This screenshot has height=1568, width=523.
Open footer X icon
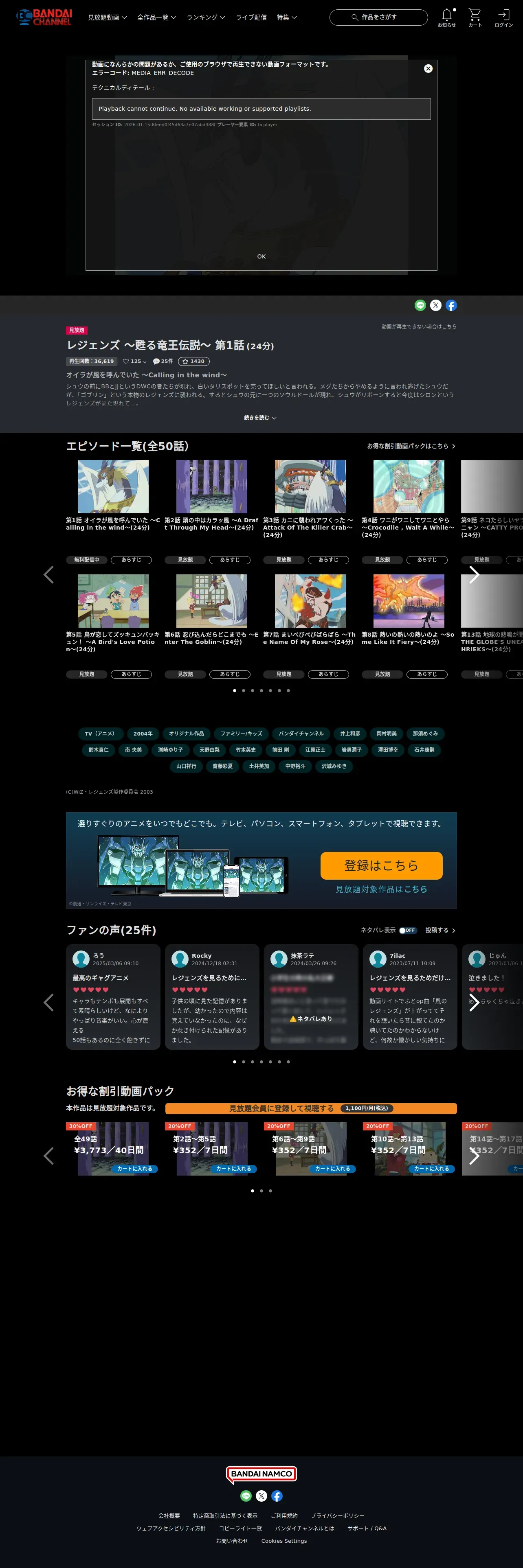click(261, 1496)
